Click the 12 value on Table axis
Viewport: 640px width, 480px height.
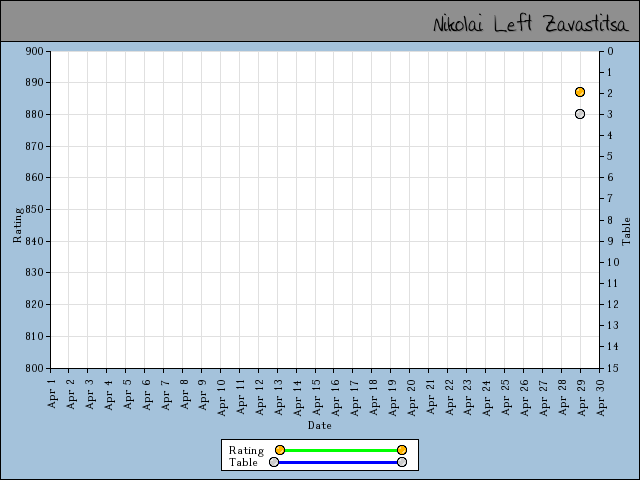pyautogui.click(x=613, y=304)
